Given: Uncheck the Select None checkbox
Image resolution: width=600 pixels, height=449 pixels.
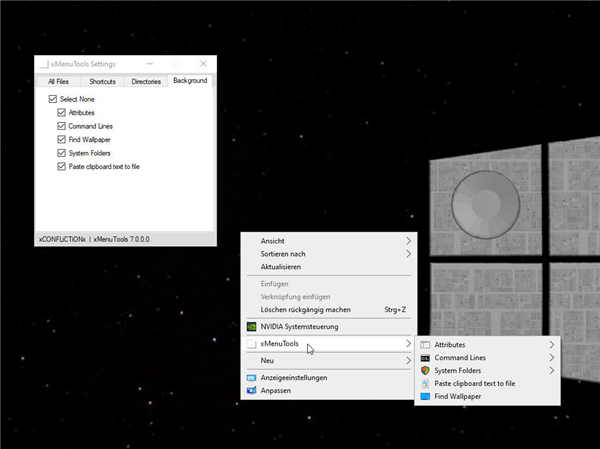Looking at the screenshot, I should pos(53,99).
